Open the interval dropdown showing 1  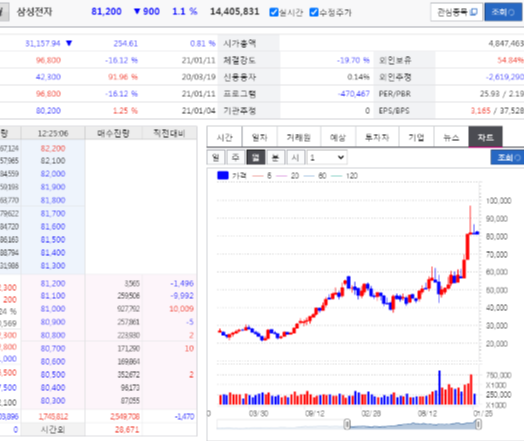(x=327, y=157)
